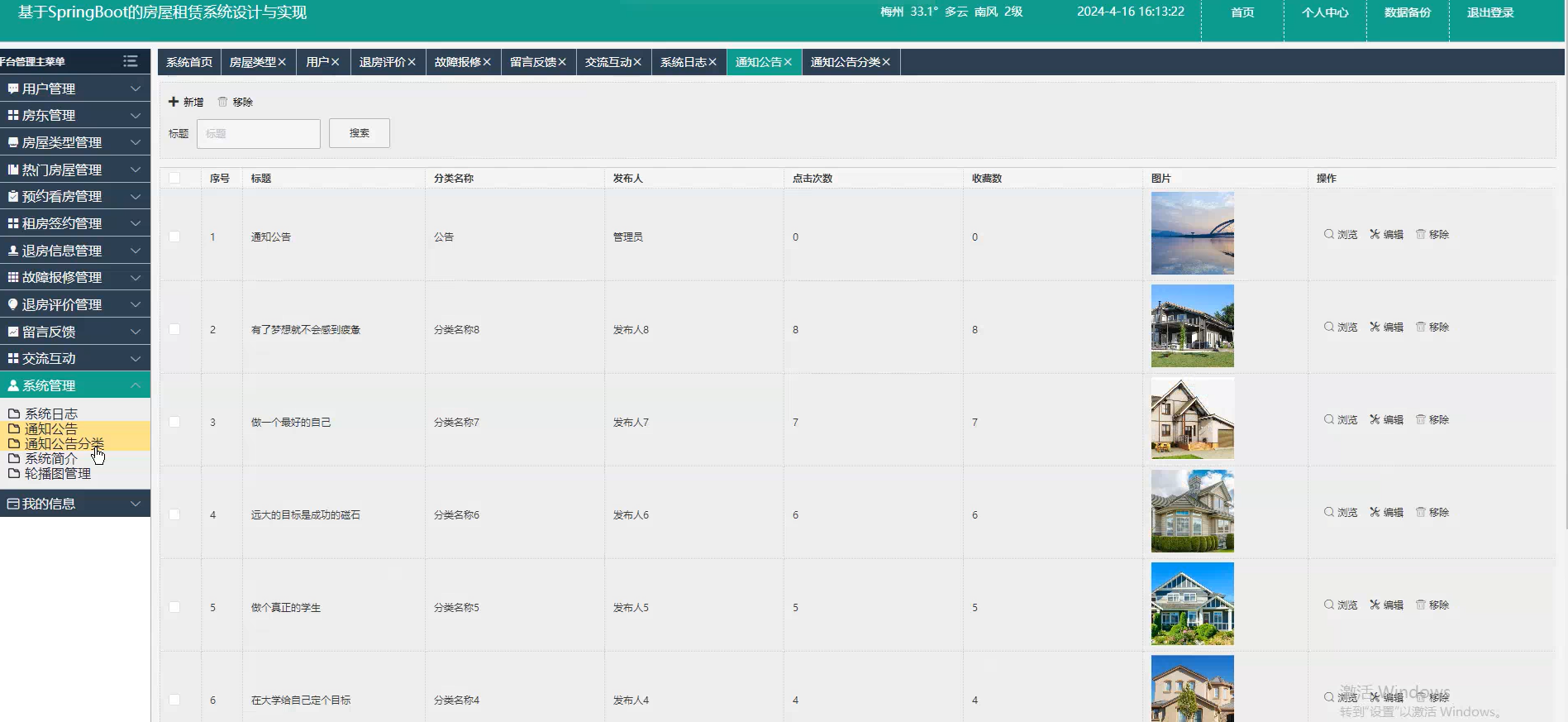Close the 通知公告 tab X icon
This screenshot has width=1568, height=722.
click(x=788, y=62)
